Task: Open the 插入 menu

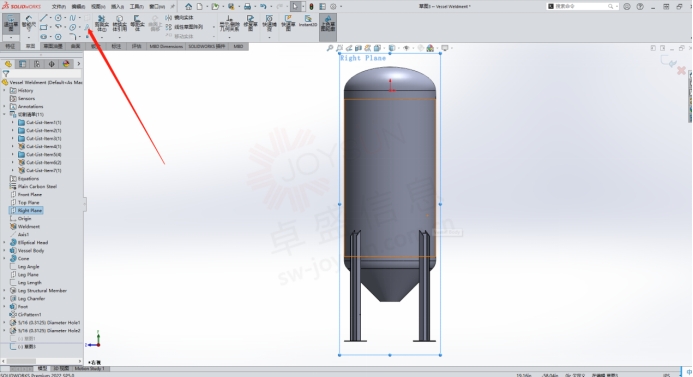Action: click(117, 7)
